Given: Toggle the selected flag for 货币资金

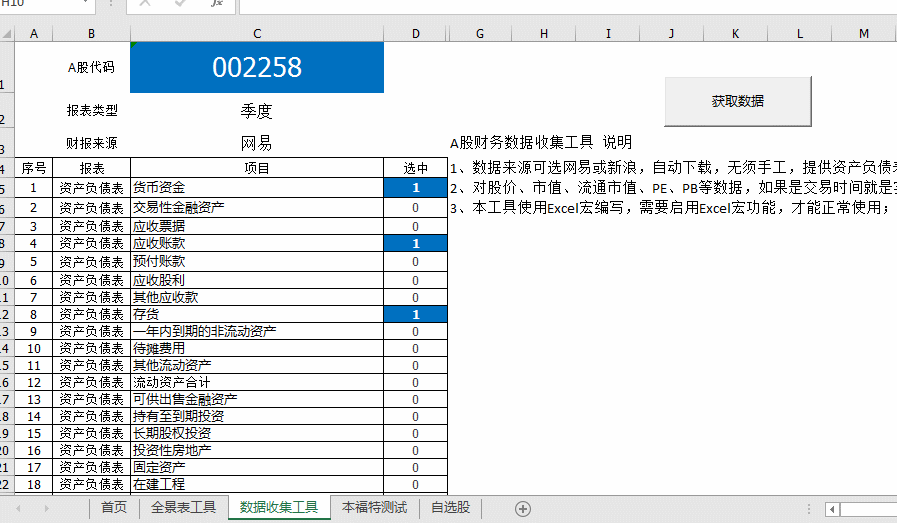Looking at the screenshot, I should pyautogui.click(x=415, y=187).
